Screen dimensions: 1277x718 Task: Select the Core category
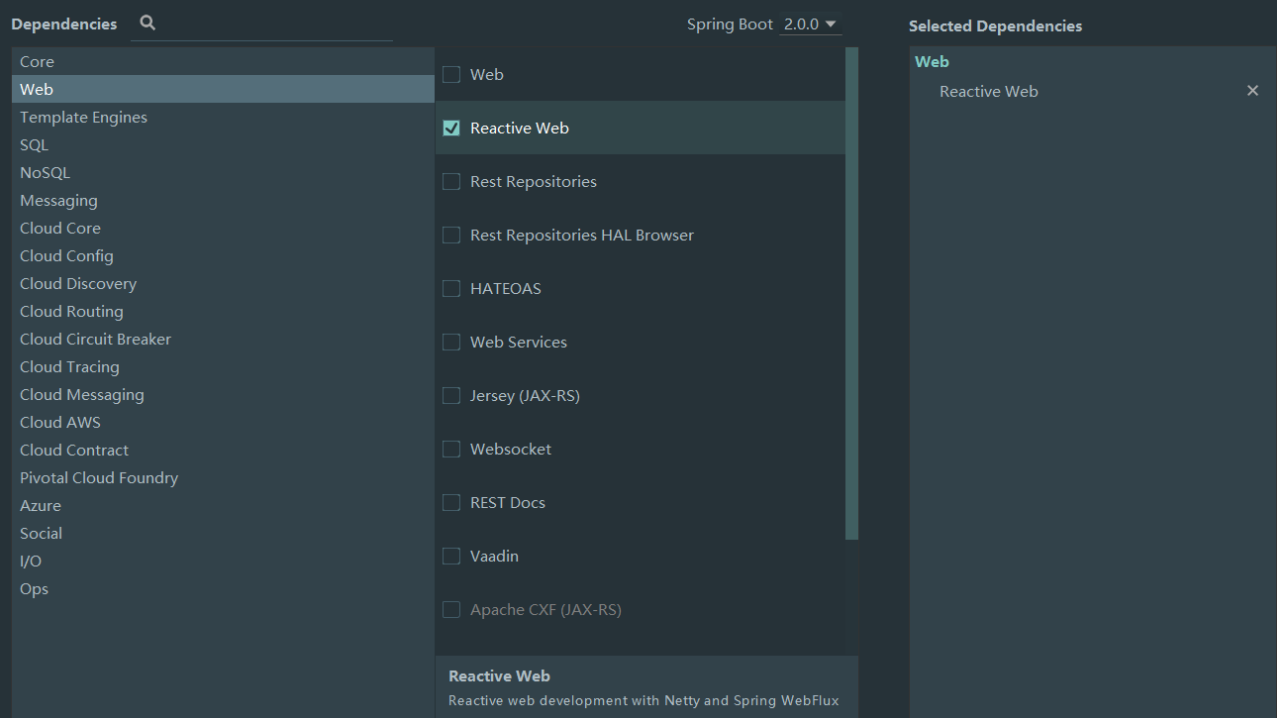tap(223, 62)
